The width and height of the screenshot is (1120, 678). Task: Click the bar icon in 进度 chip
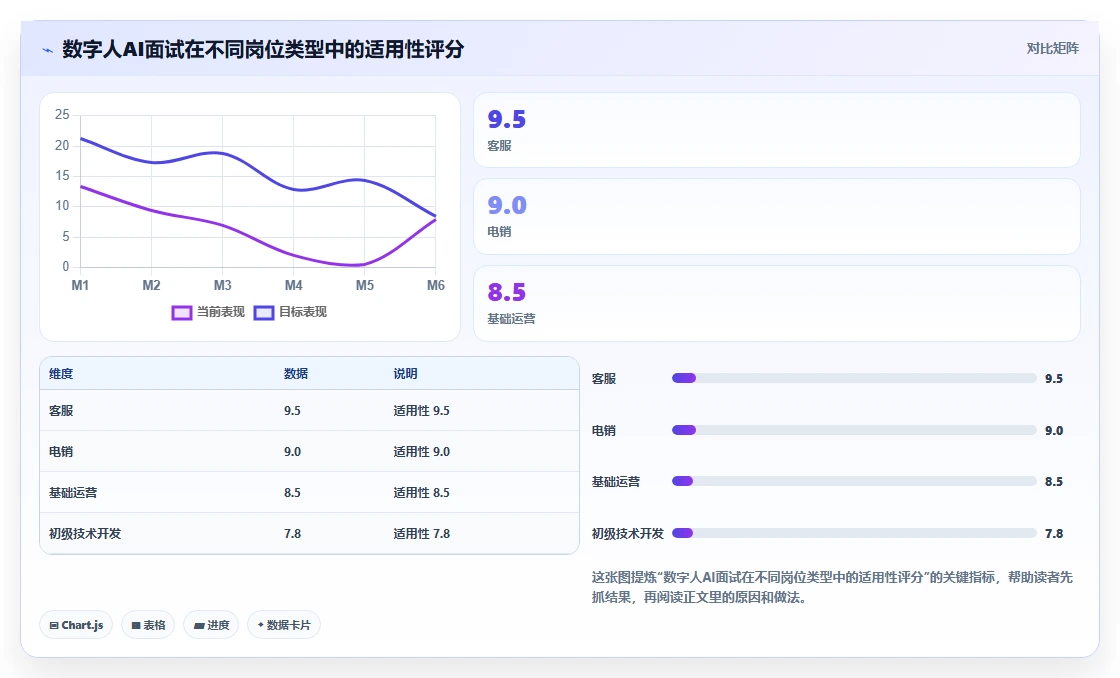pyautogui.click(x=199, y=626)
